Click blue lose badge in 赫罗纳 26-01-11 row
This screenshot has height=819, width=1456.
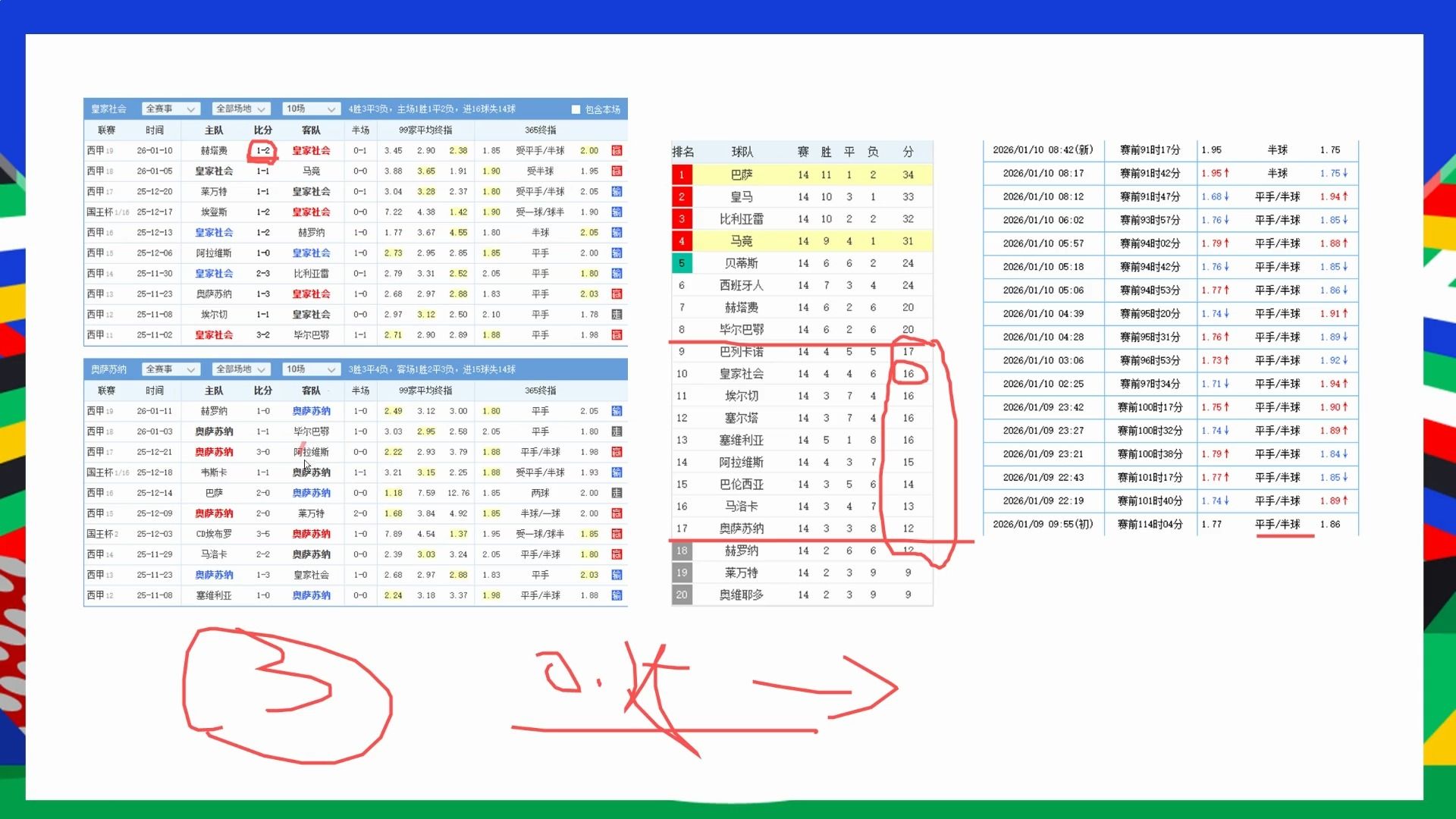pos(617,411)
